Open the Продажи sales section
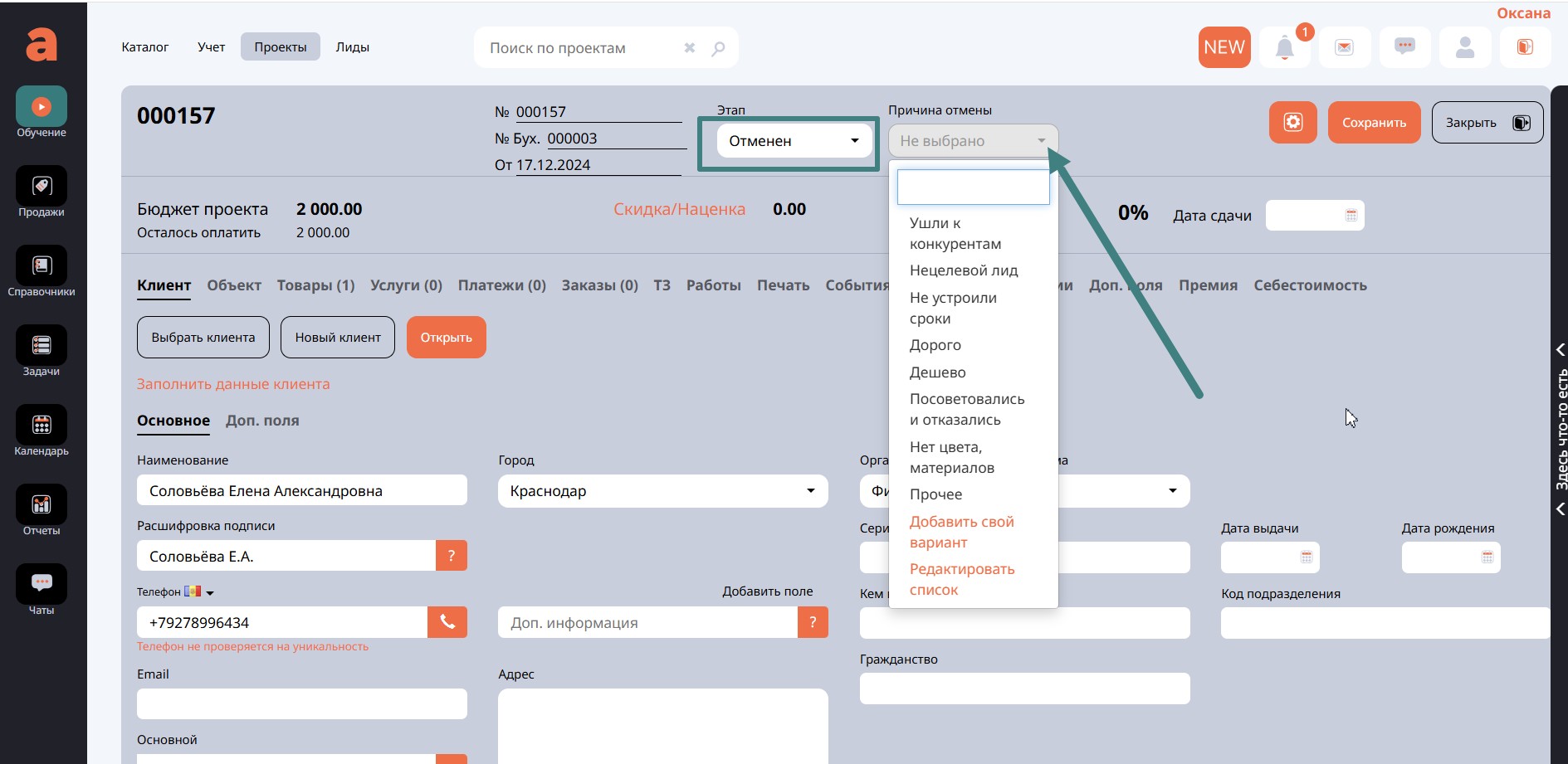1568x764 pixels. 42,187
